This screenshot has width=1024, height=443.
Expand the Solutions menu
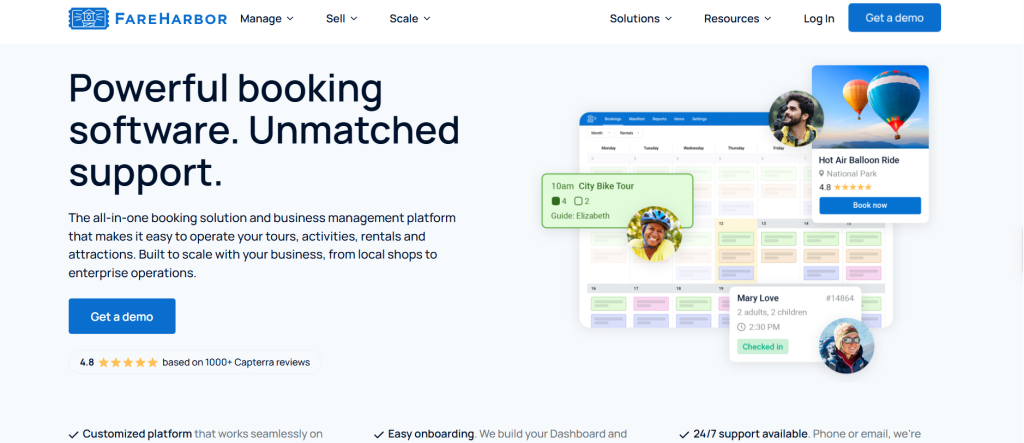[641, 18]
